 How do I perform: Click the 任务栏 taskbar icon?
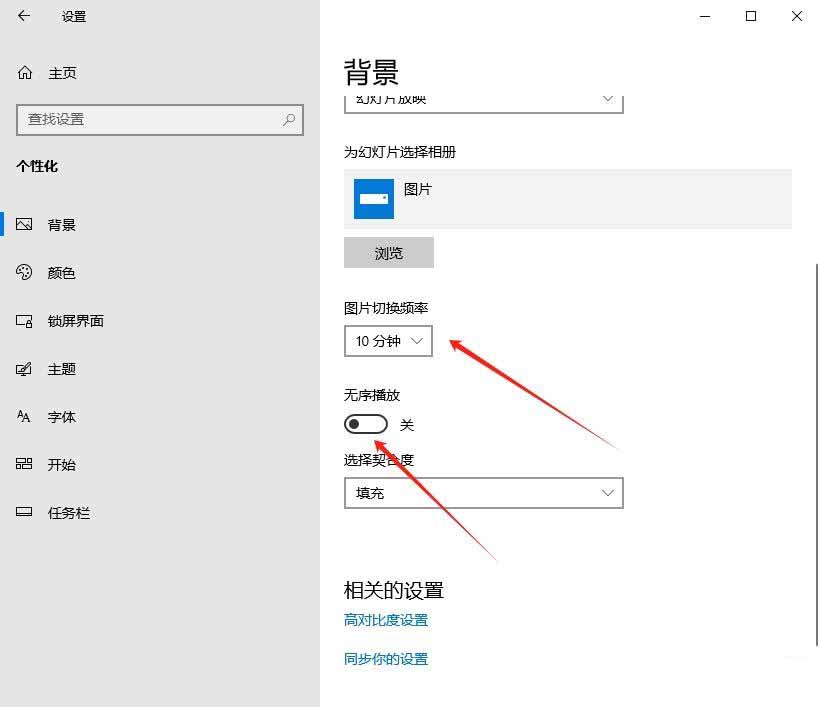click(x=24, y=512)
